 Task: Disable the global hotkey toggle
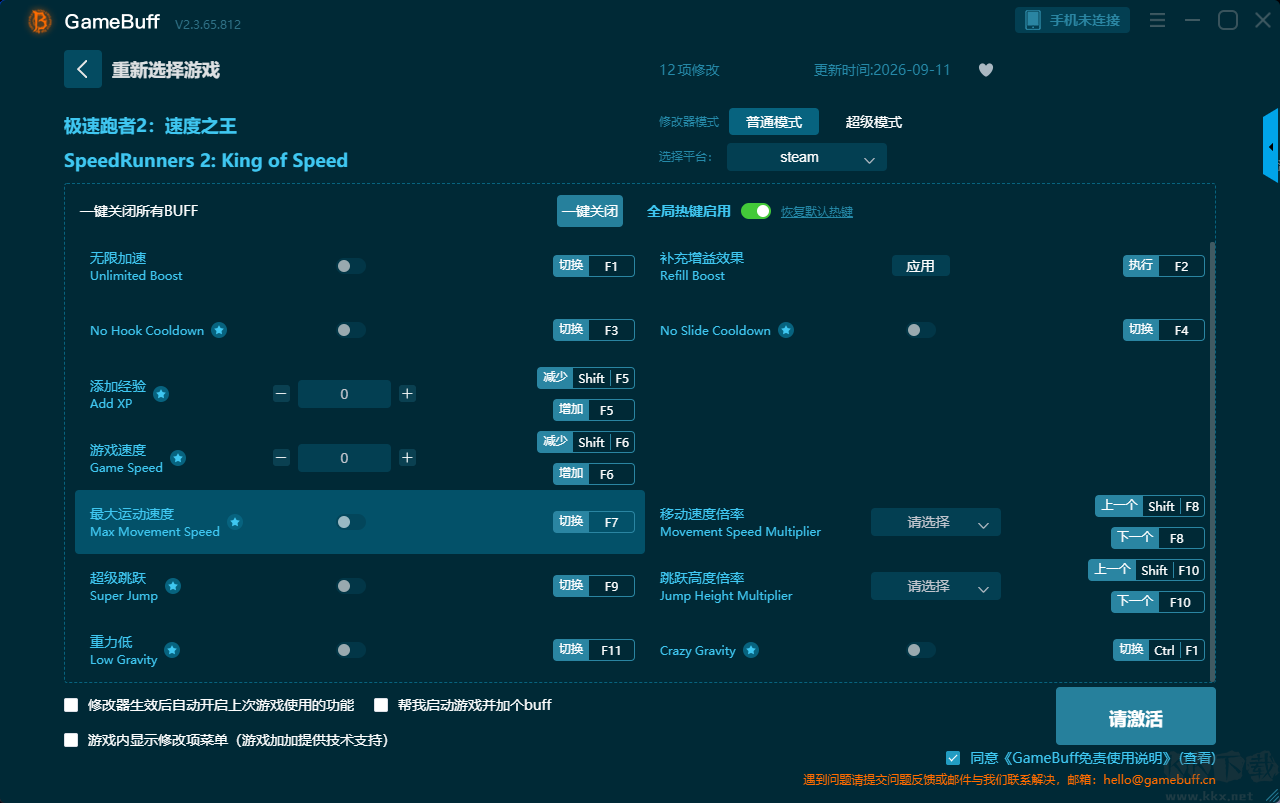(x=756, y=211)
